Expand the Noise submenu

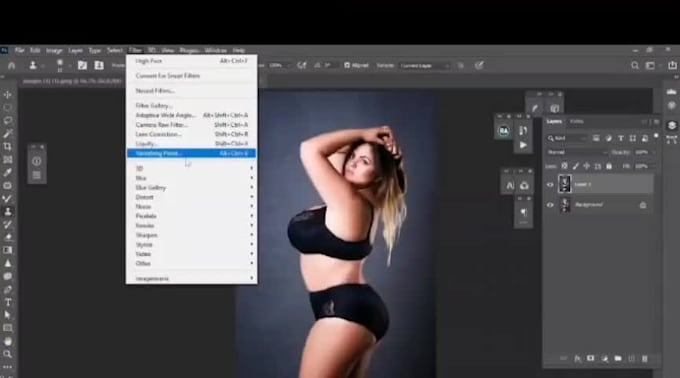click(191, 207)
